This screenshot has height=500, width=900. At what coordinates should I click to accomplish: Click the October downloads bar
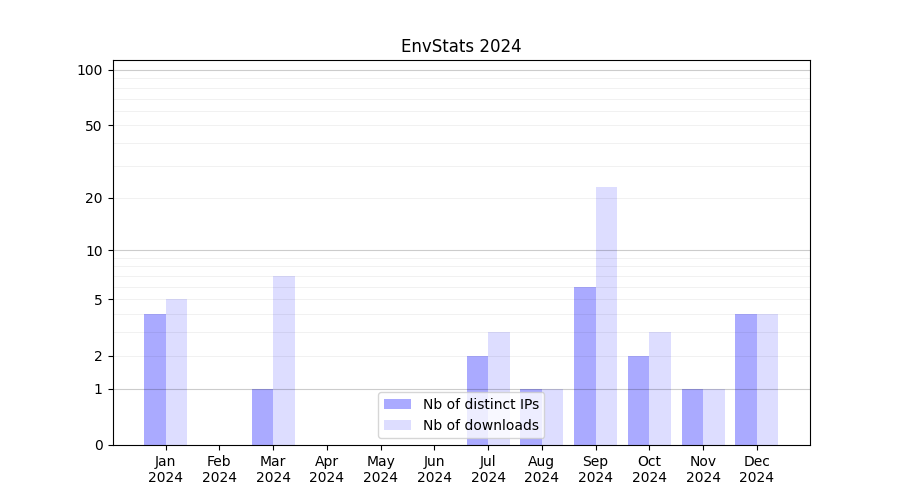(x=660, y=388)
